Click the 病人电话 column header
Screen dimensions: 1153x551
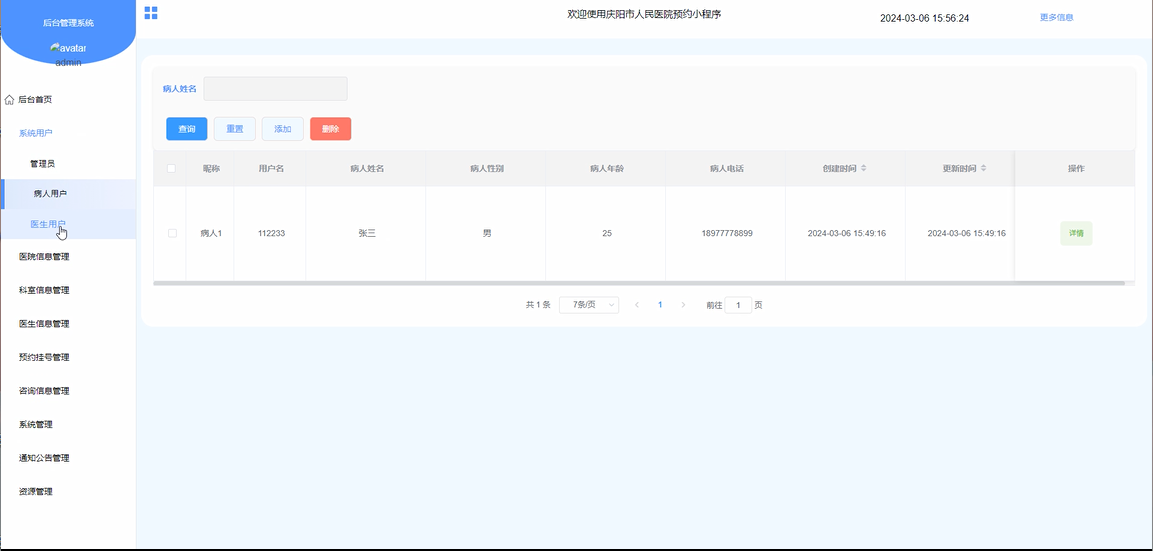click(727, 168)
